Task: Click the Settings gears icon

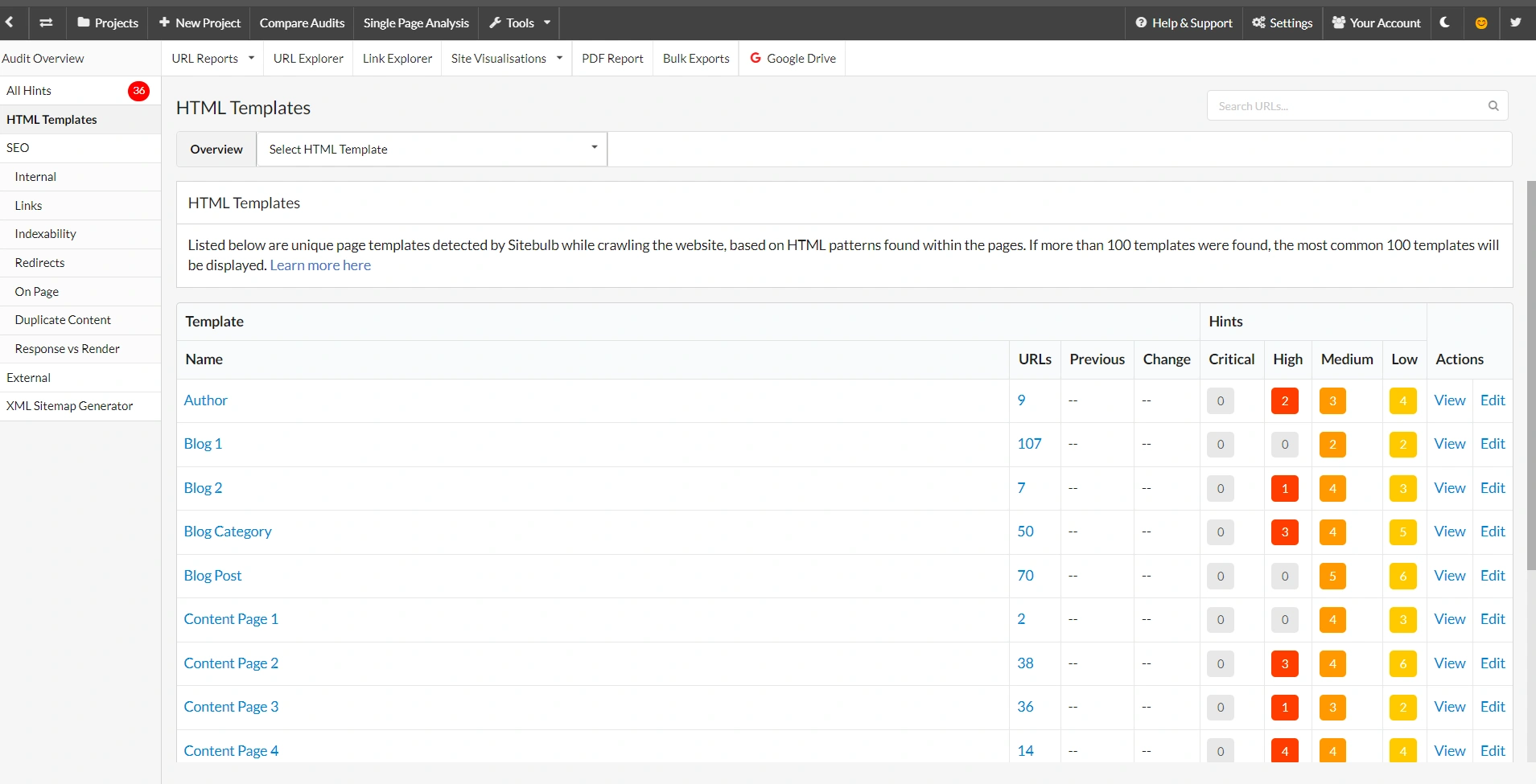Action: [1258, 23]
